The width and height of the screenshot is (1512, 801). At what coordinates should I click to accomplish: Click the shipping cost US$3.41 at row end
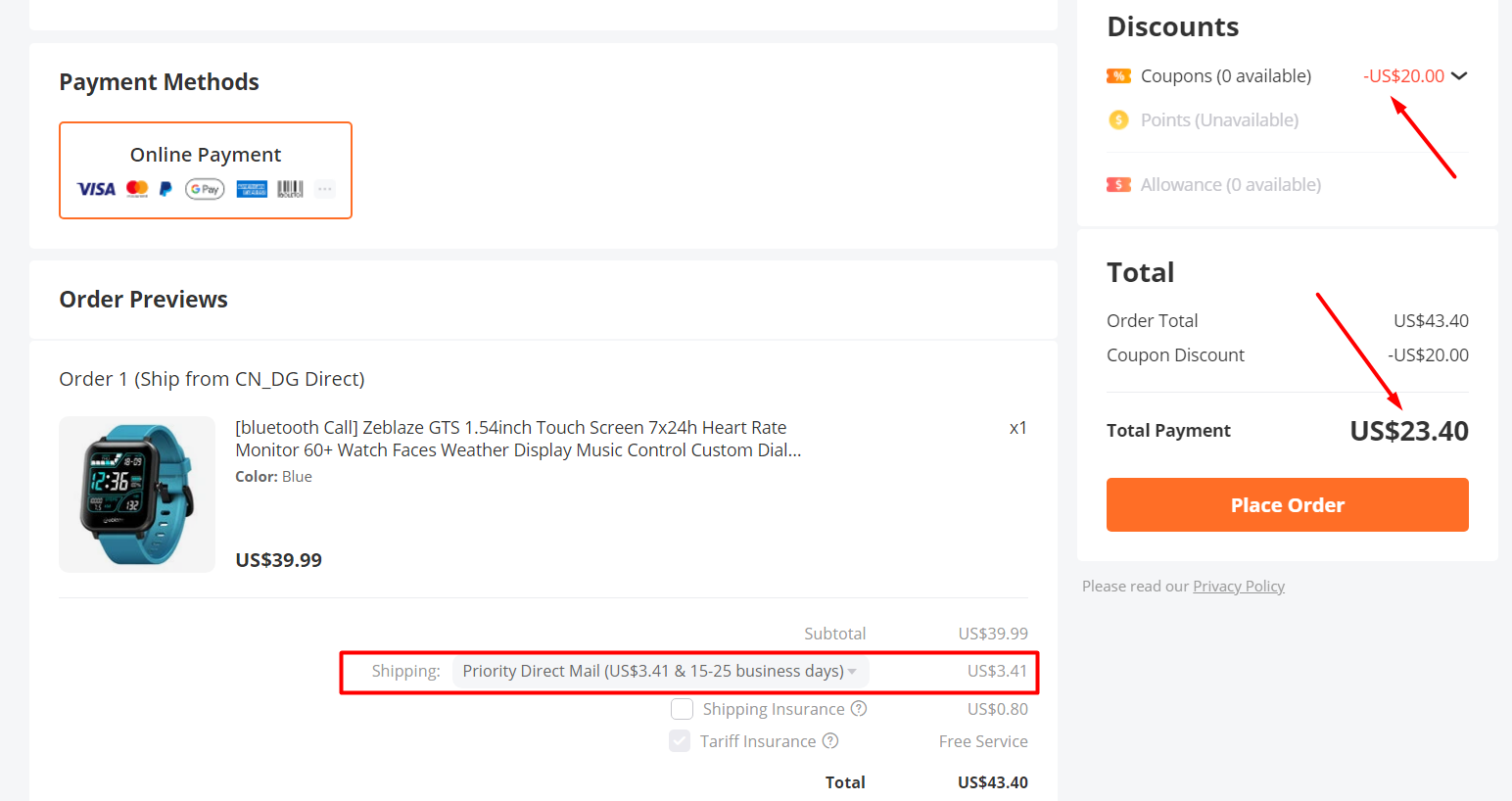point(998,671)
